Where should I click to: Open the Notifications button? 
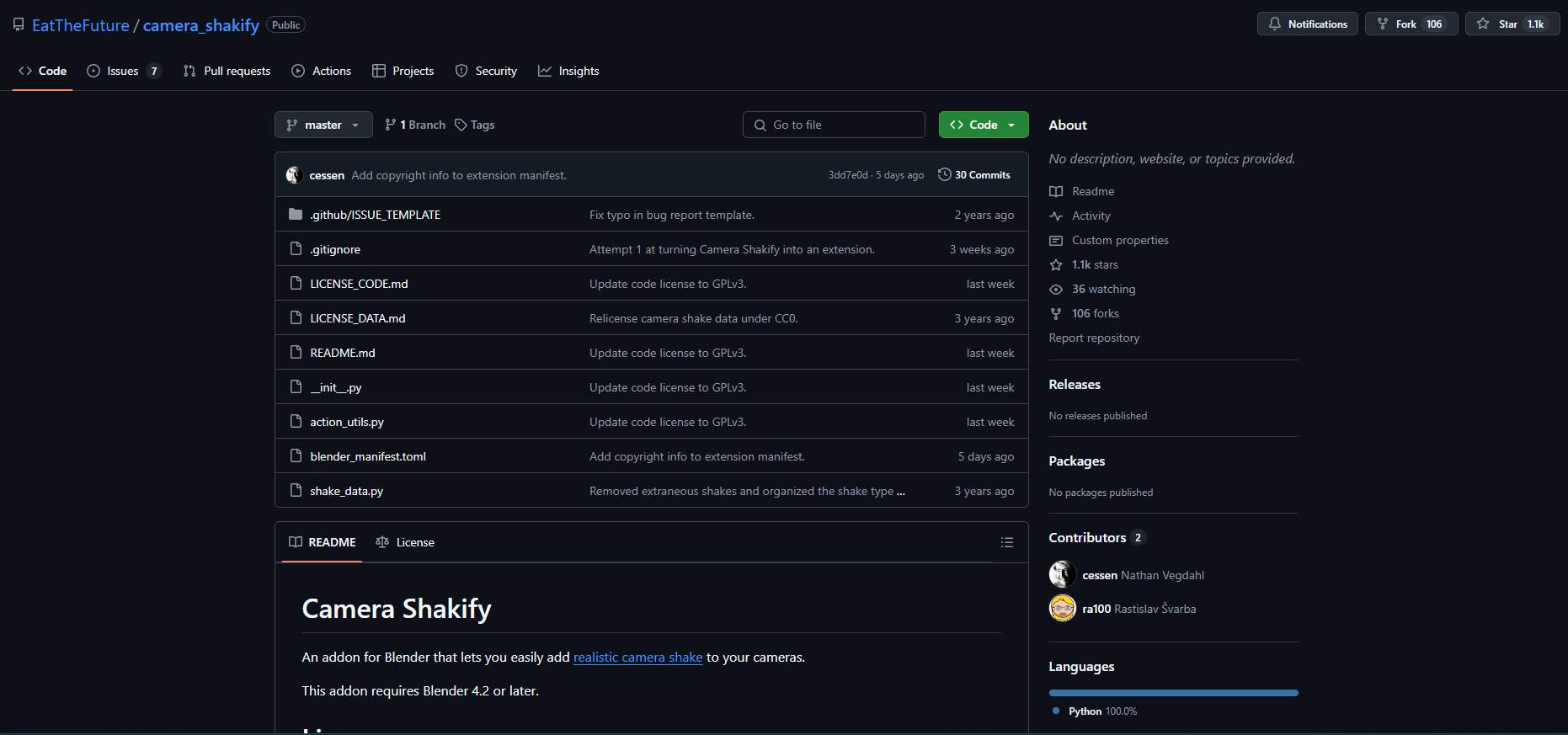[x=1307, y=24]
